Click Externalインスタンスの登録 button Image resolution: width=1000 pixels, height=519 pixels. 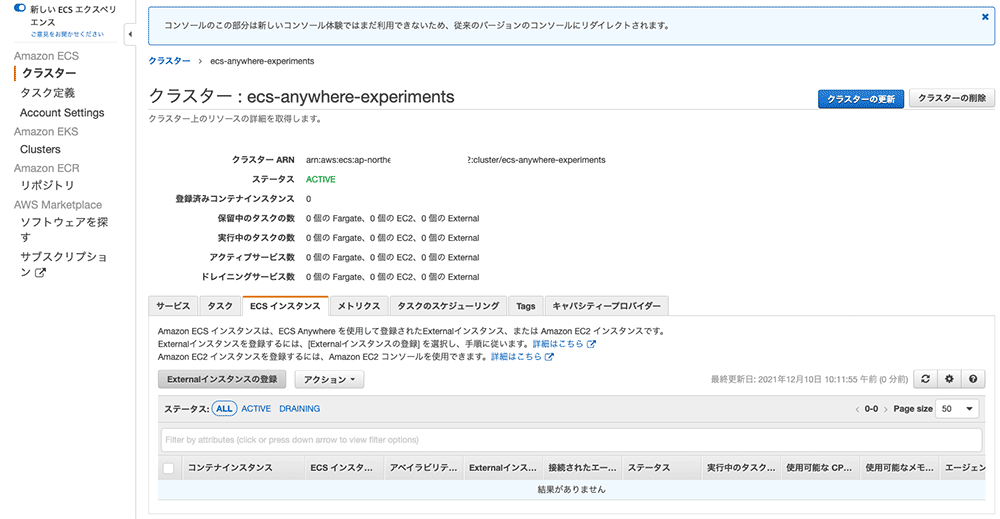click(x=222, y=379)
